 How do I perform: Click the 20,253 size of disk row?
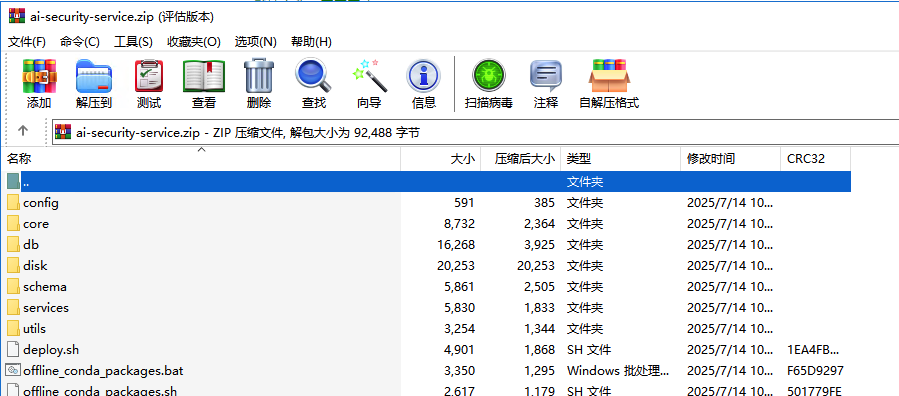point(456,265)
